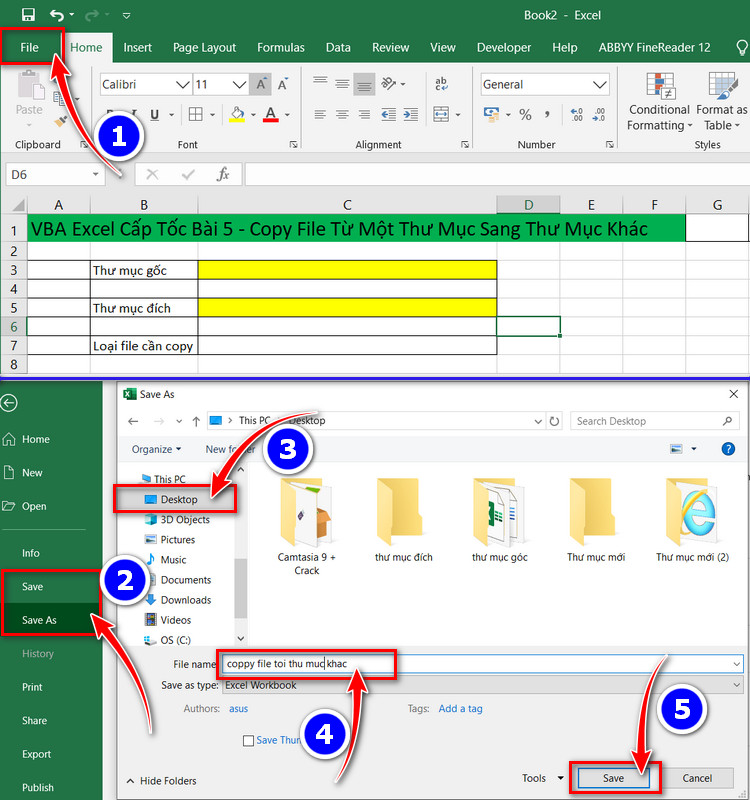
Task: Apply the red Font Color
Action: 271,114
